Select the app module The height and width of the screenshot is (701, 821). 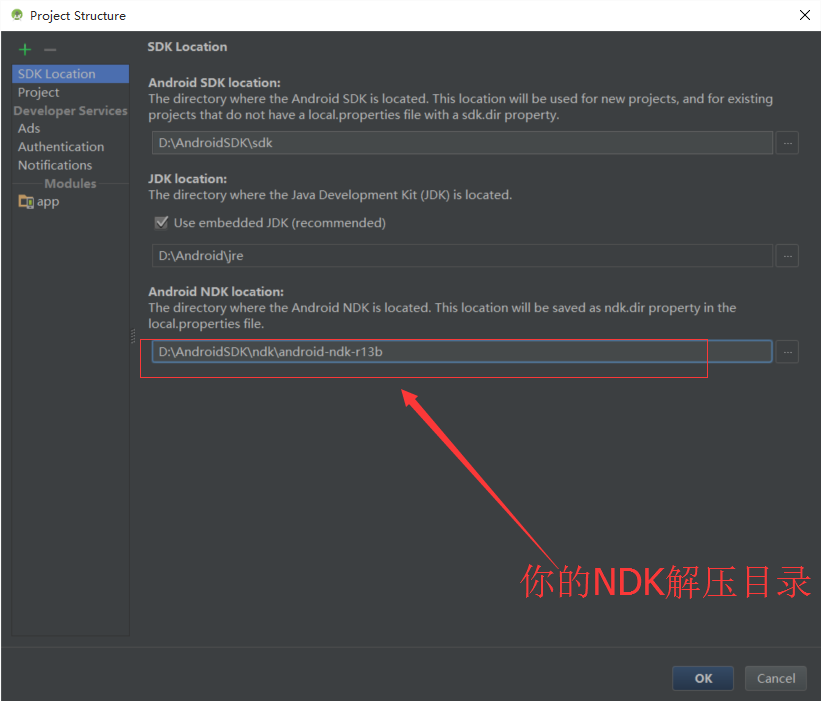(48, 202)
